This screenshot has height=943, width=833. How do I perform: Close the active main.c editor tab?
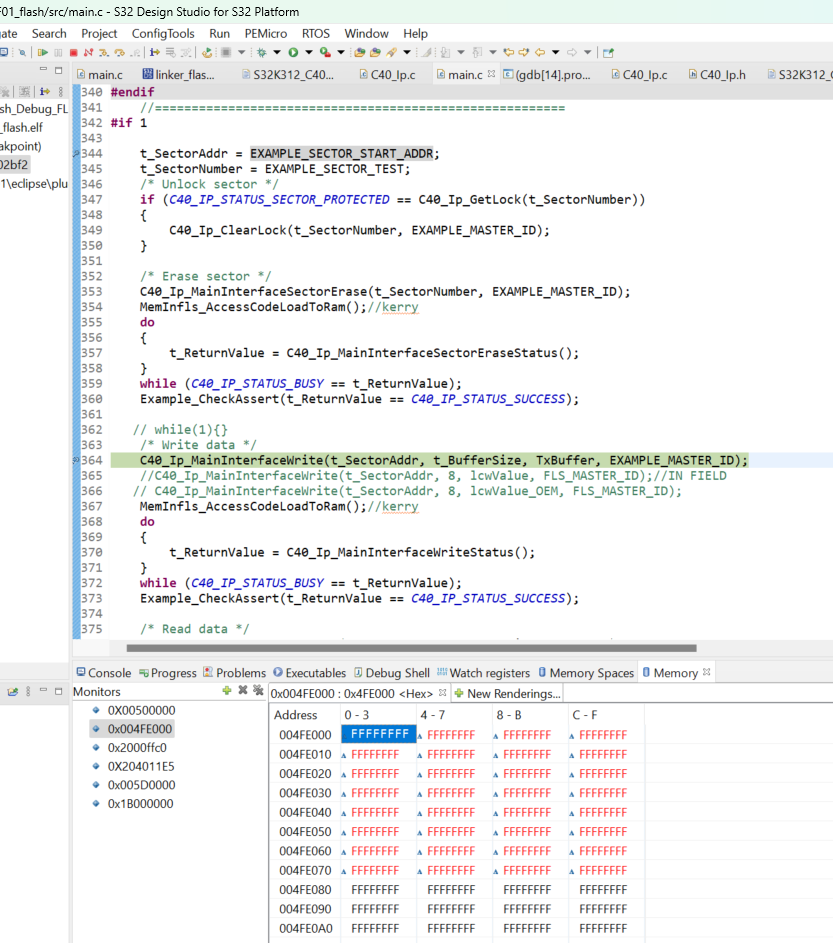coord(491,73)
